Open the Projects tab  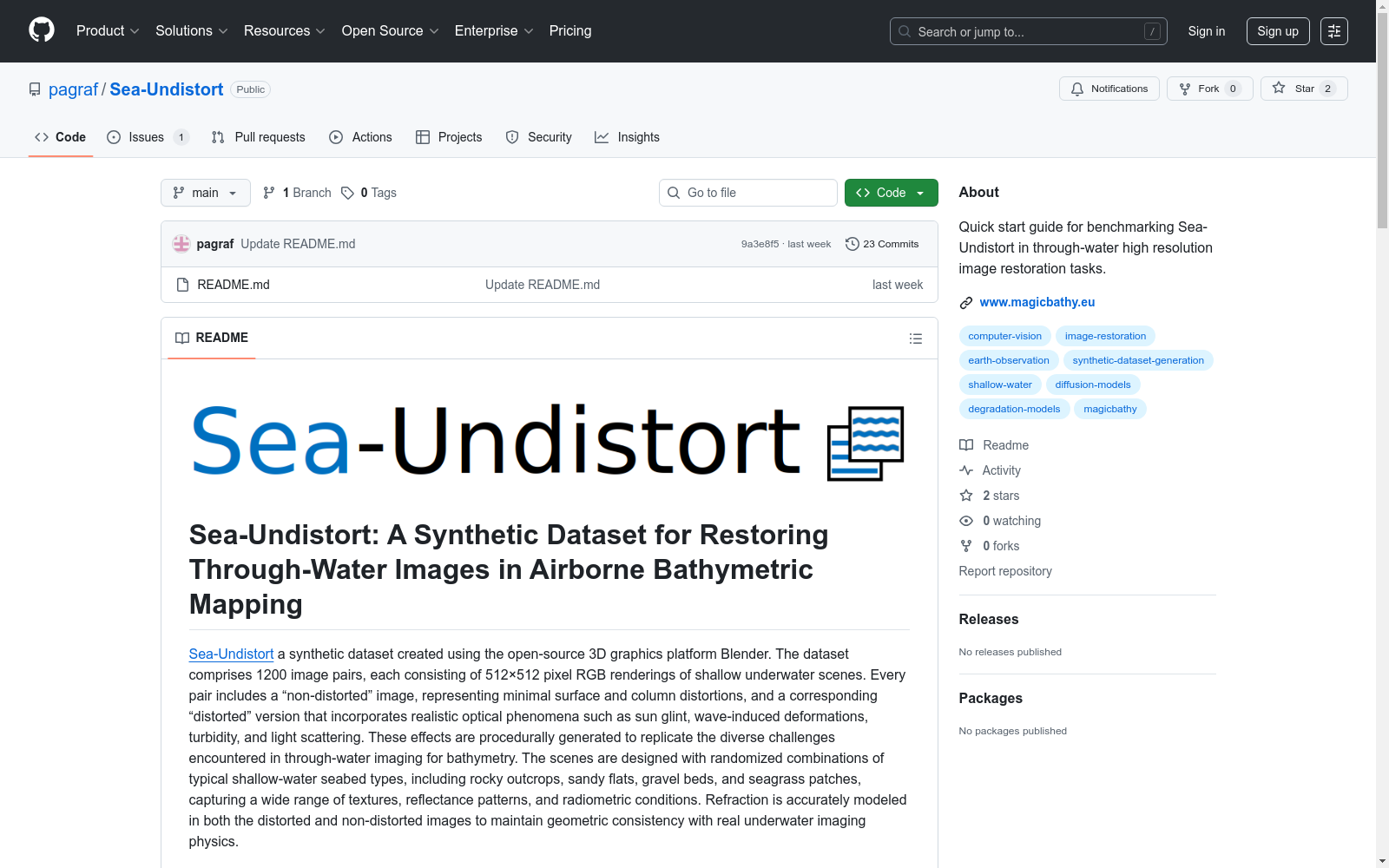coord(449,137)
